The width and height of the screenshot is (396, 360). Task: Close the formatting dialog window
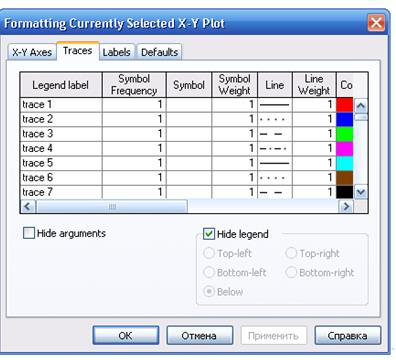(x=376, y=23)
